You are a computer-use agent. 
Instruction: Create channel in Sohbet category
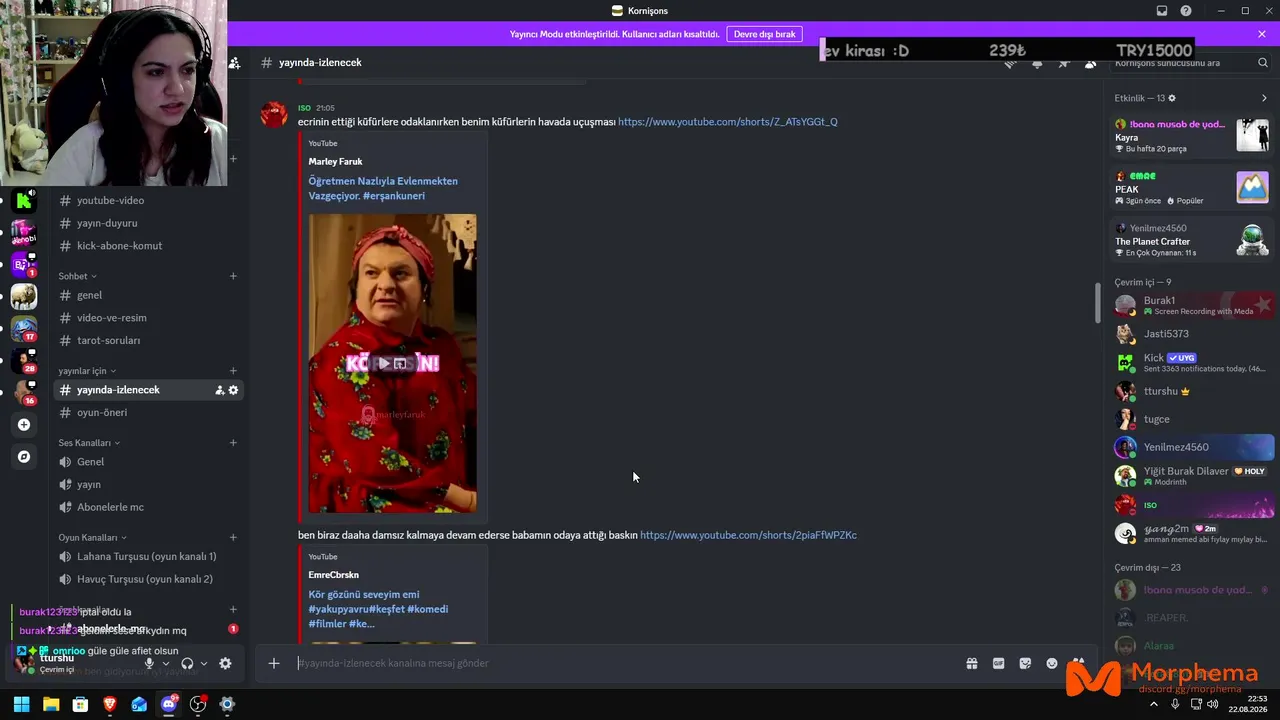coord(233,276)
